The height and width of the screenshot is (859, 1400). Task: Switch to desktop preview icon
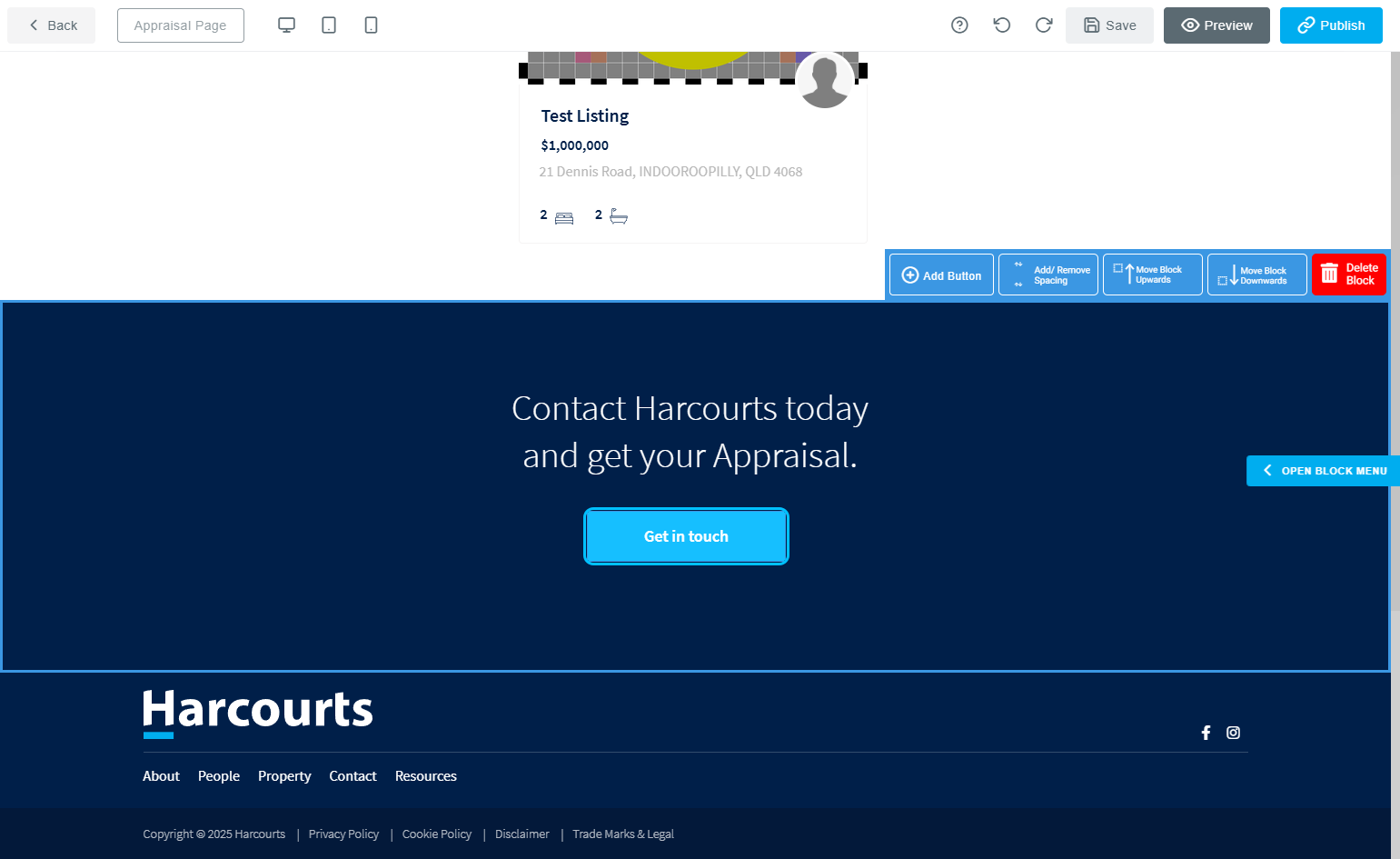click(x=286, y=25)
